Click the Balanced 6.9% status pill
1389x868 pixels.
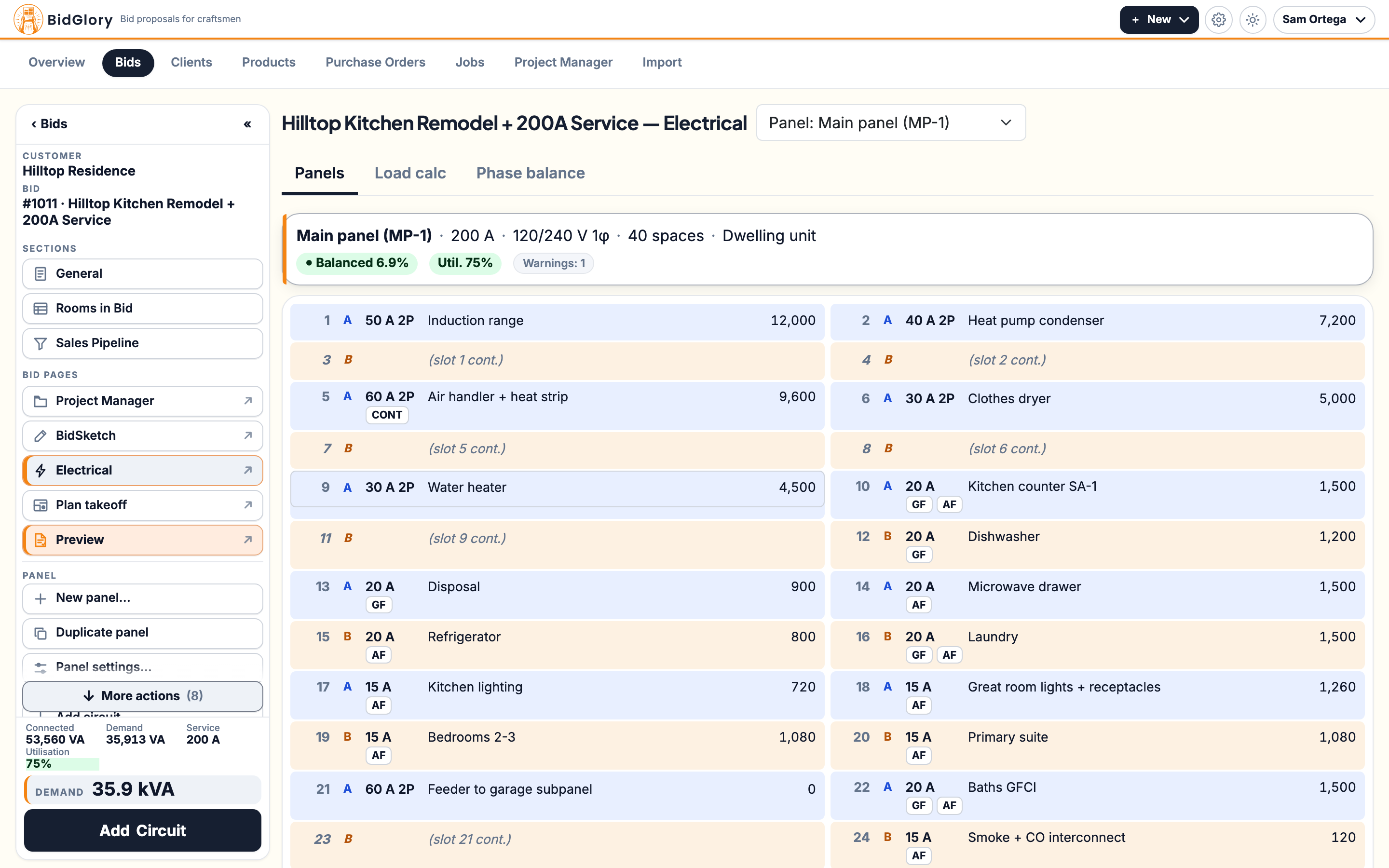pyautogui.click(x=356, y=263)
